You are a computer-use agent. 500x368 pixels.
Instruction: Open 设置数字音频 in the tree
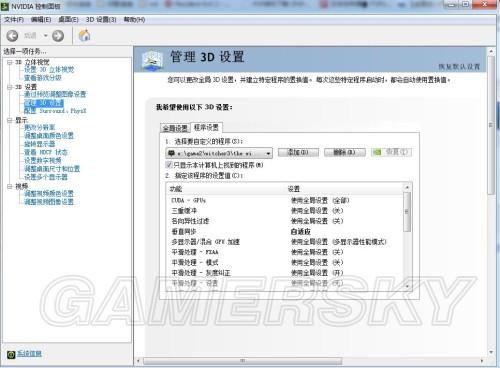(43, 160)
